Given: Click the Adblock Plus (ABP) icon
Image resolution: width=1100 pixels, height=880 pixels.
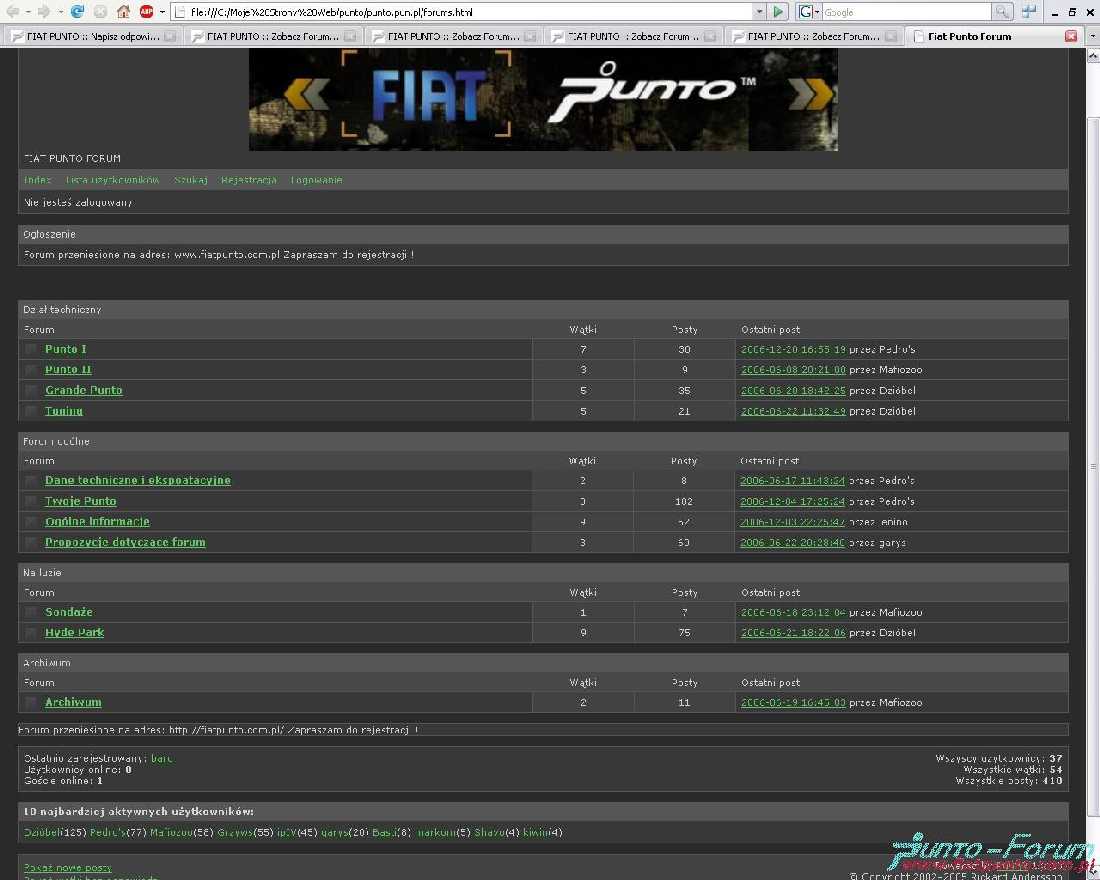Looking at the screenshot, I should [x=147, y=12].
